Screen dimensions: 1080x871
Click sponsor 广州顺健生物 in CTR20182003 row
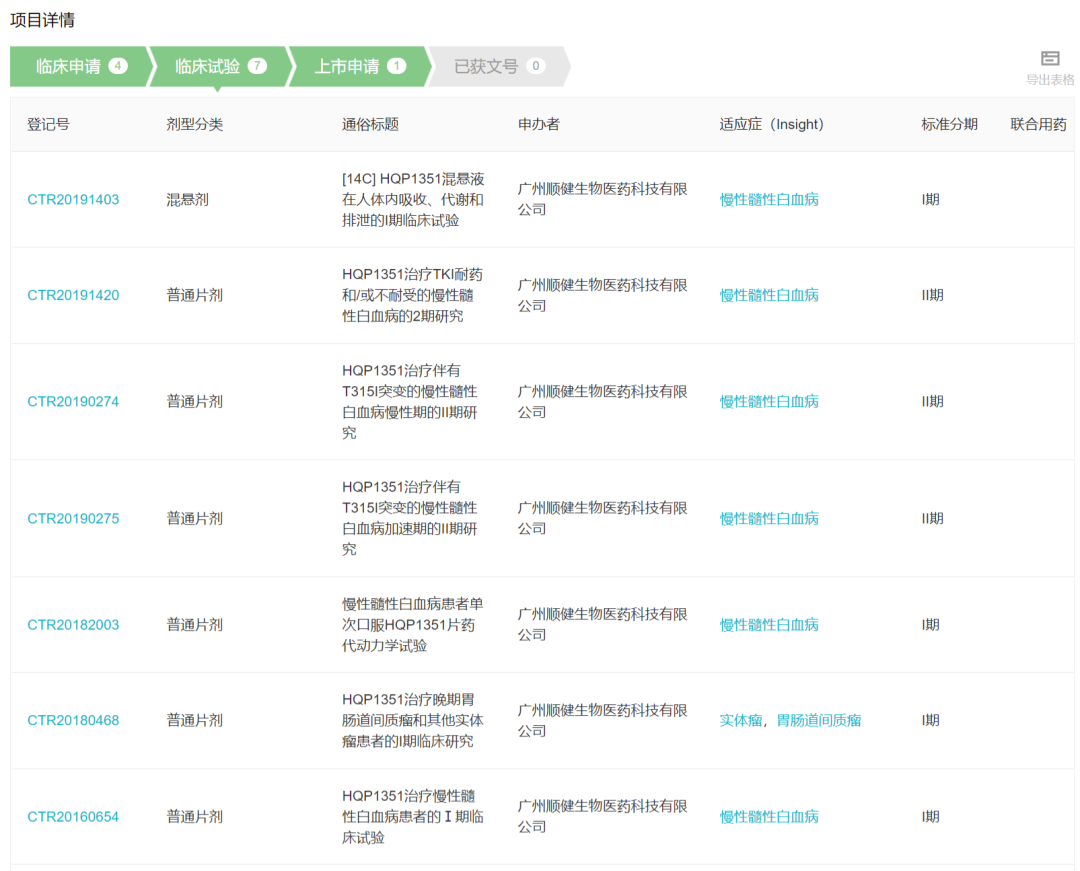603,624
